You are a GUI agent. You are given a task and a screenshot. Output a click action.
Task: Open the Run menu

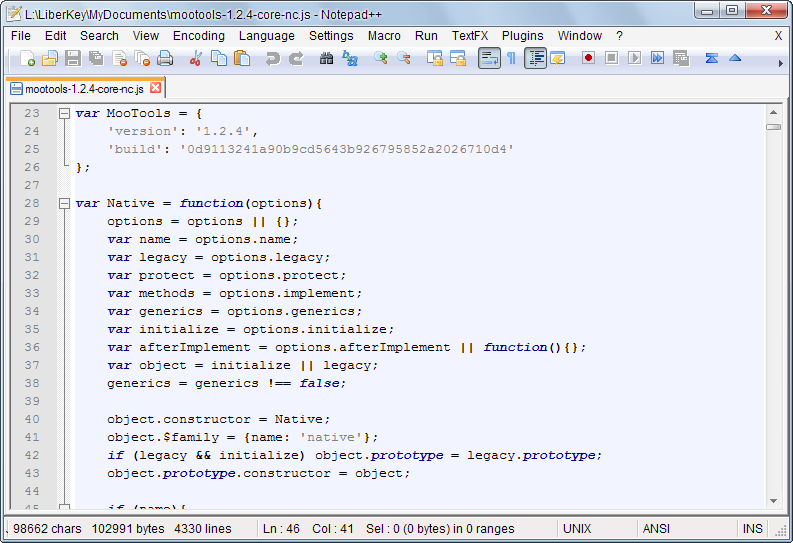pyautogui.click(x=426, y=36)
